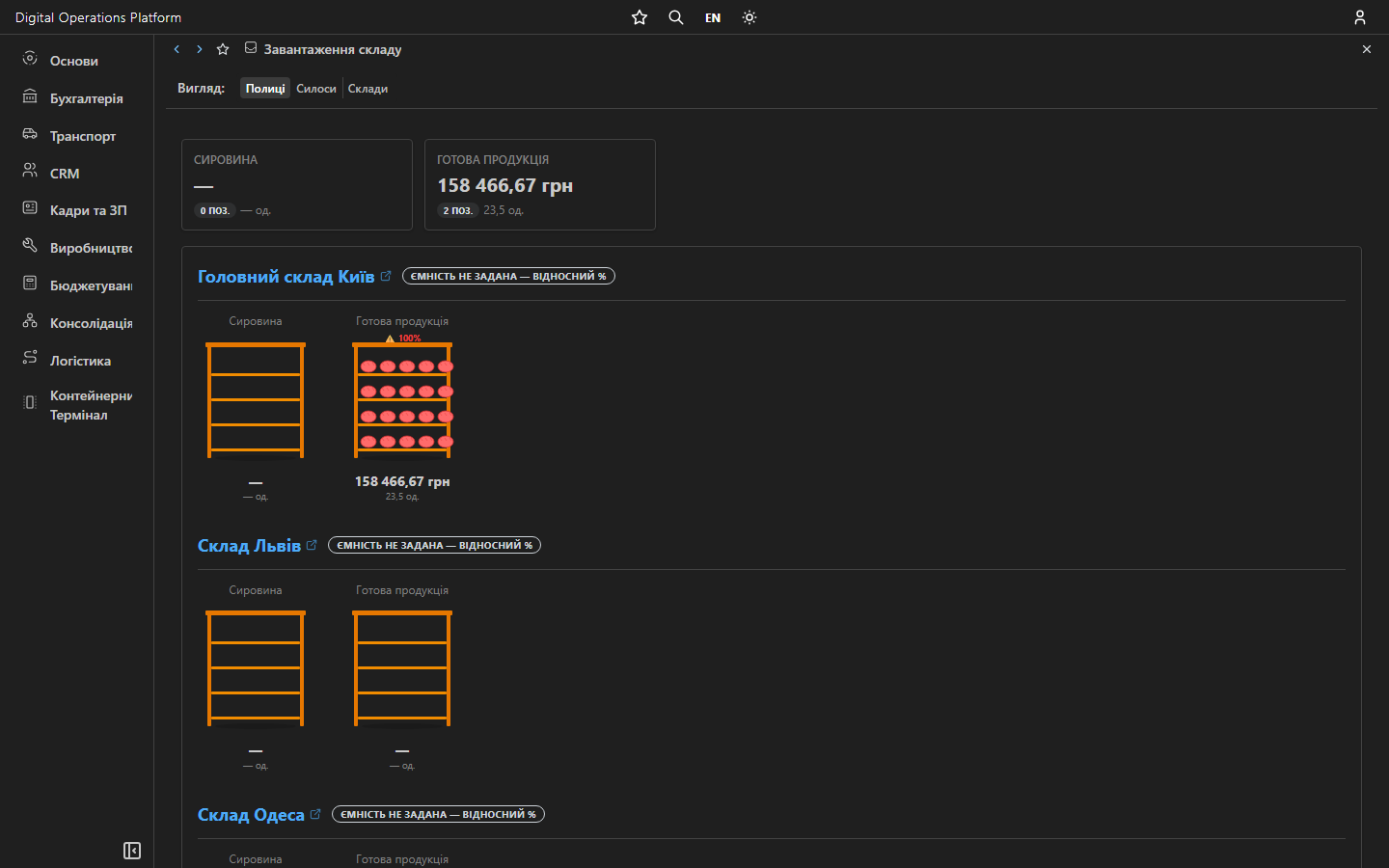Go back with the left chevron

coord(177,49)
